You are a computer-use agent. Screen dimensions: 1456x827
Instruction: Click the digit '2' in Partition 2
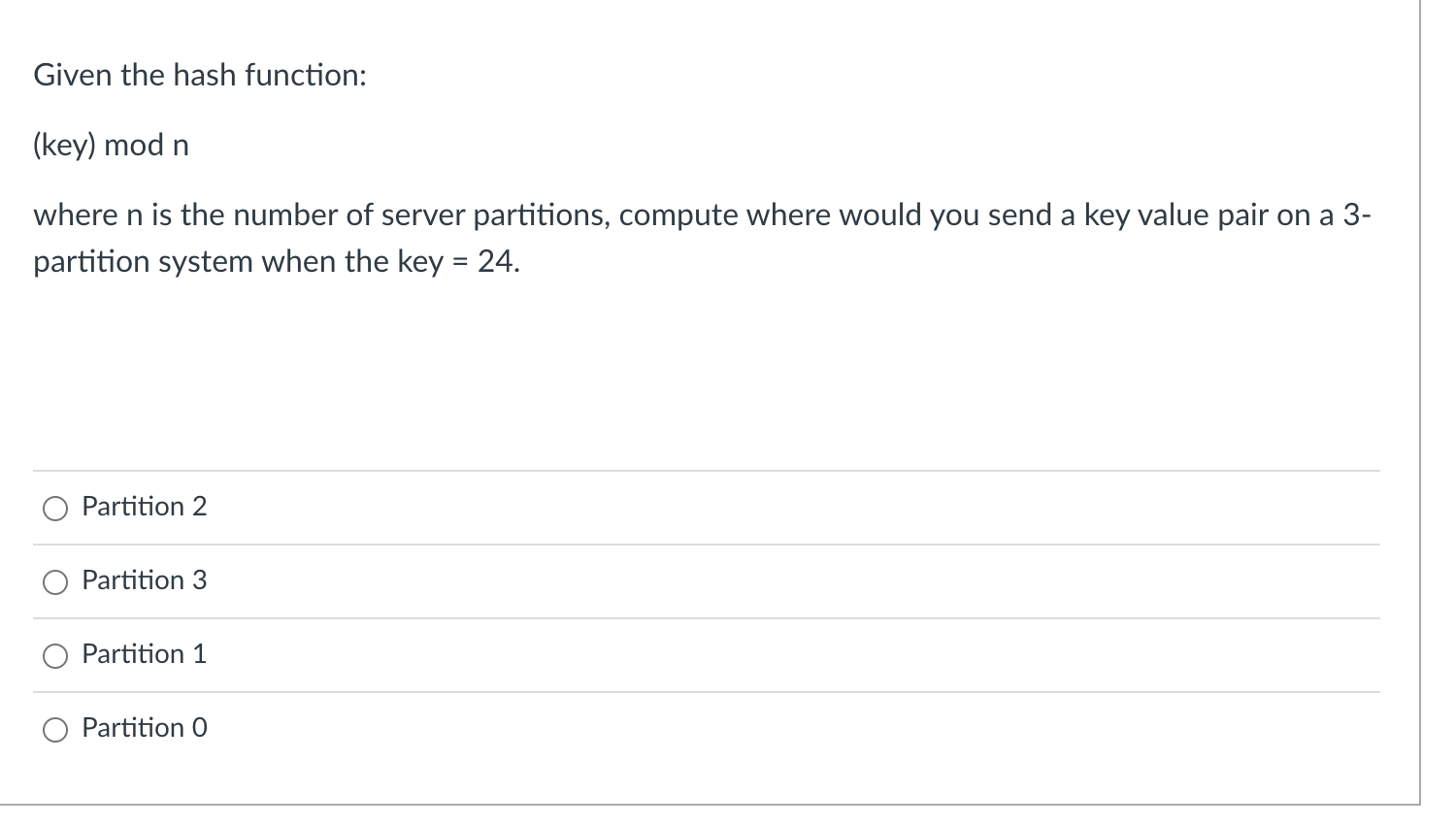pos(199,507)
